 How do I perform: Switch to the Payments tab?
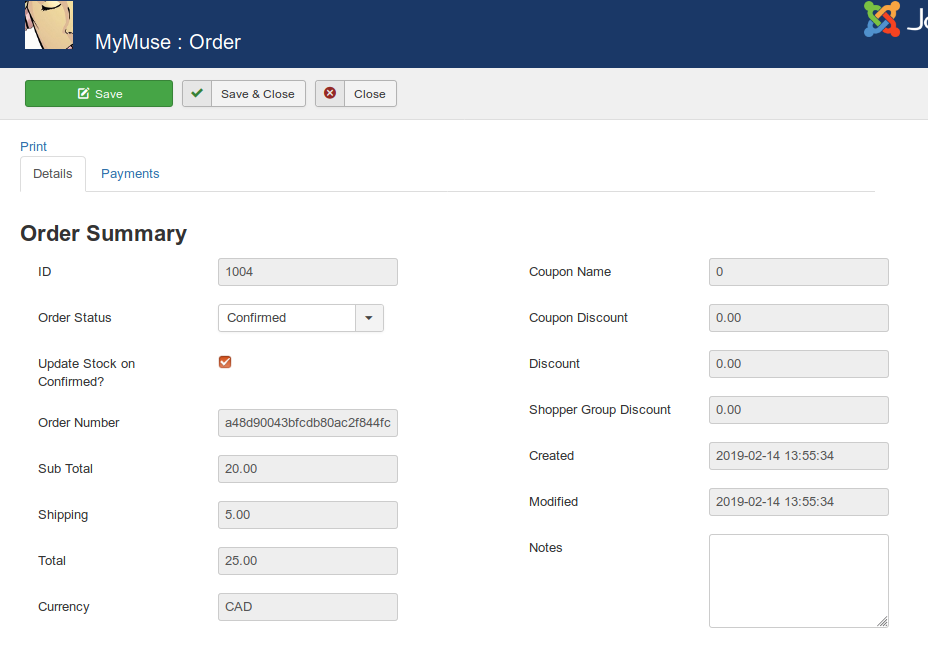tap(130, 172)
